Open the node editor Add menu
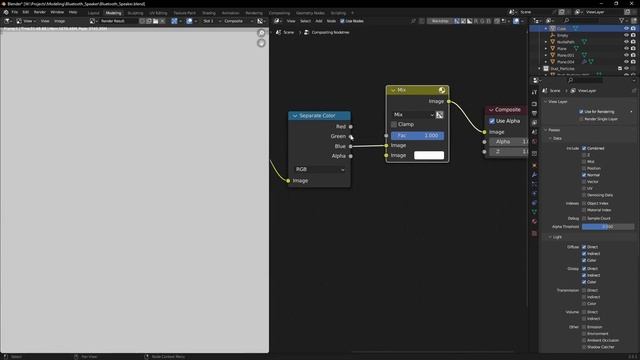The width and height of the screenshot is (640, 360). pyautogui.click(x=319, y=21)
